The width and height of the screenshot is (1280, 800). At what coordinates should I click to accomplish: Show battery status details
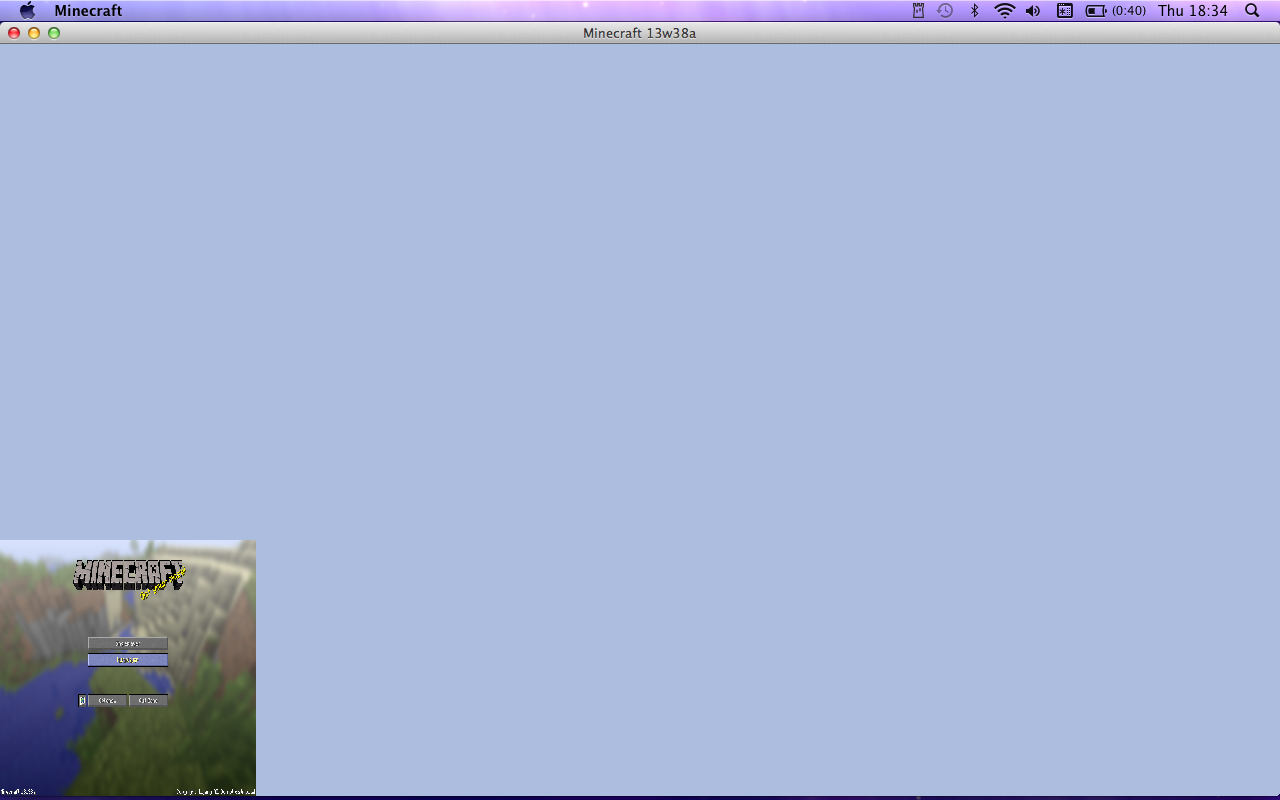[1115, 11]
